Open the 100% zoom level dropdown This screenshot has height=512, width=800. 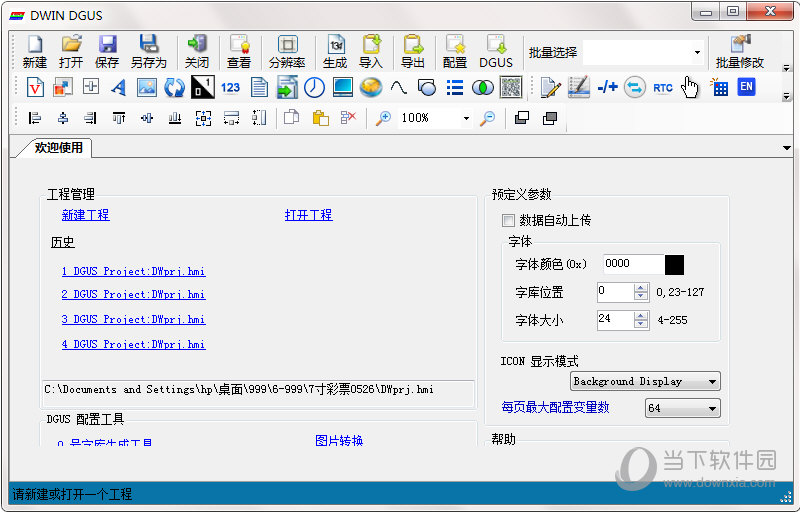tap(466, 118)
